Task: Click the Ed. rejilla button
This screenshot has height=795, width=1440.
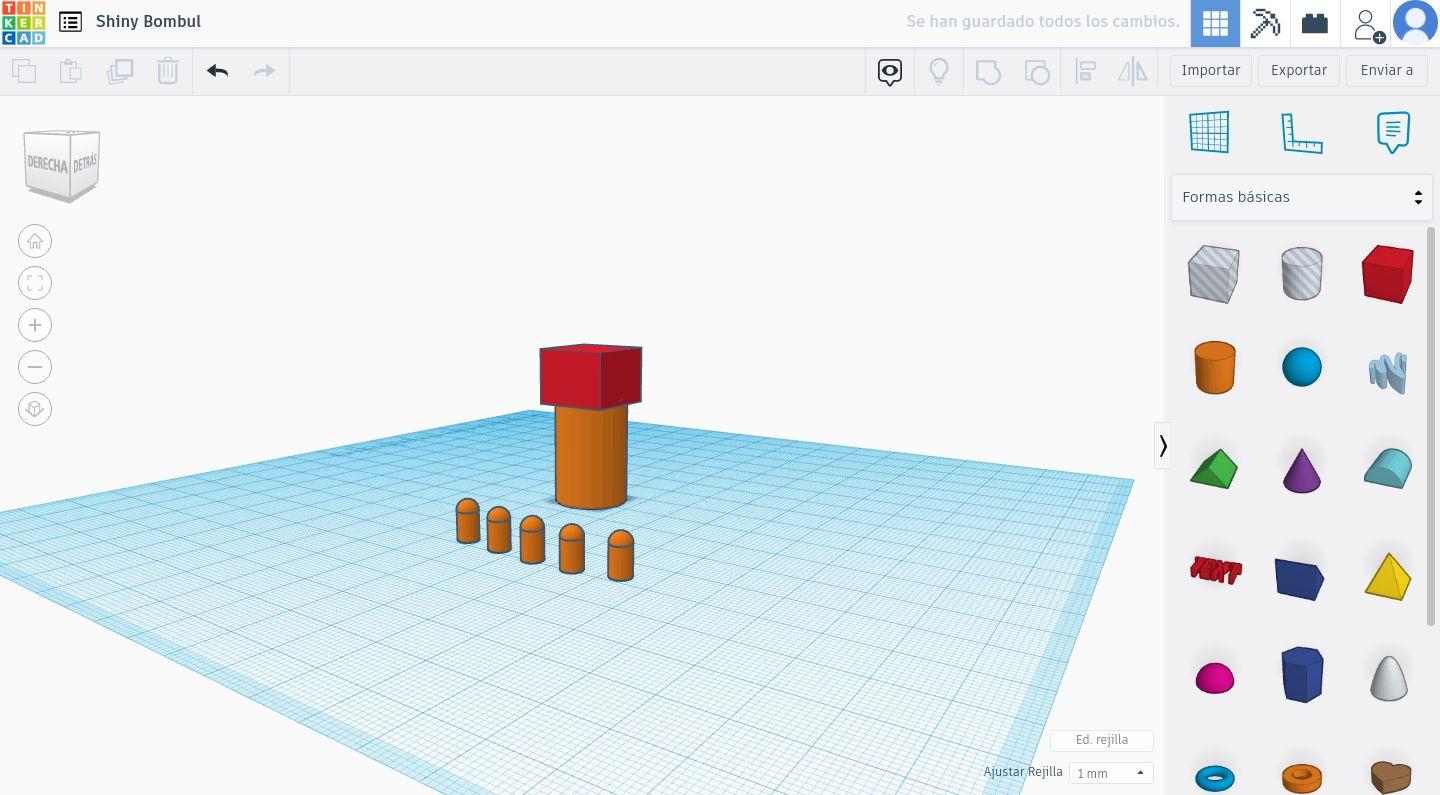Action: pyautogui.click(x=1102, y=740)
